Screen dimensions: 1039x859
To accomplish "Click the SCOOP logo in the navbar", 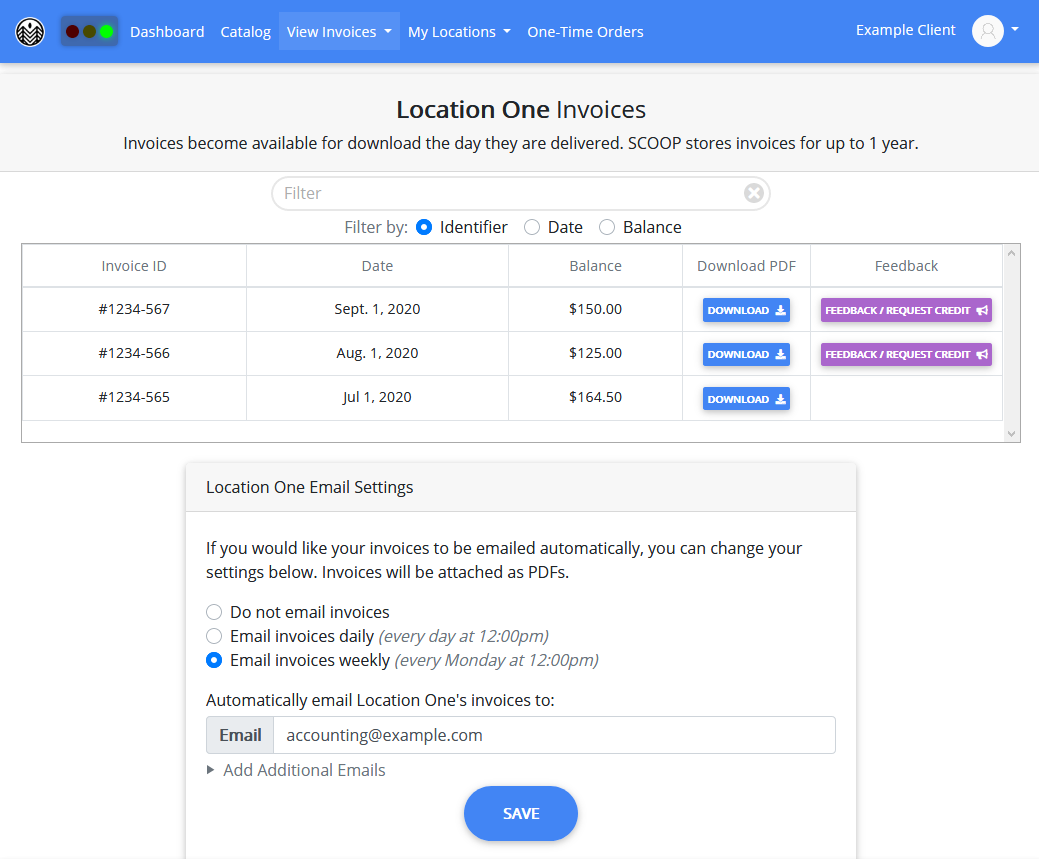I will pyautogui.click(x=30, y=31).
